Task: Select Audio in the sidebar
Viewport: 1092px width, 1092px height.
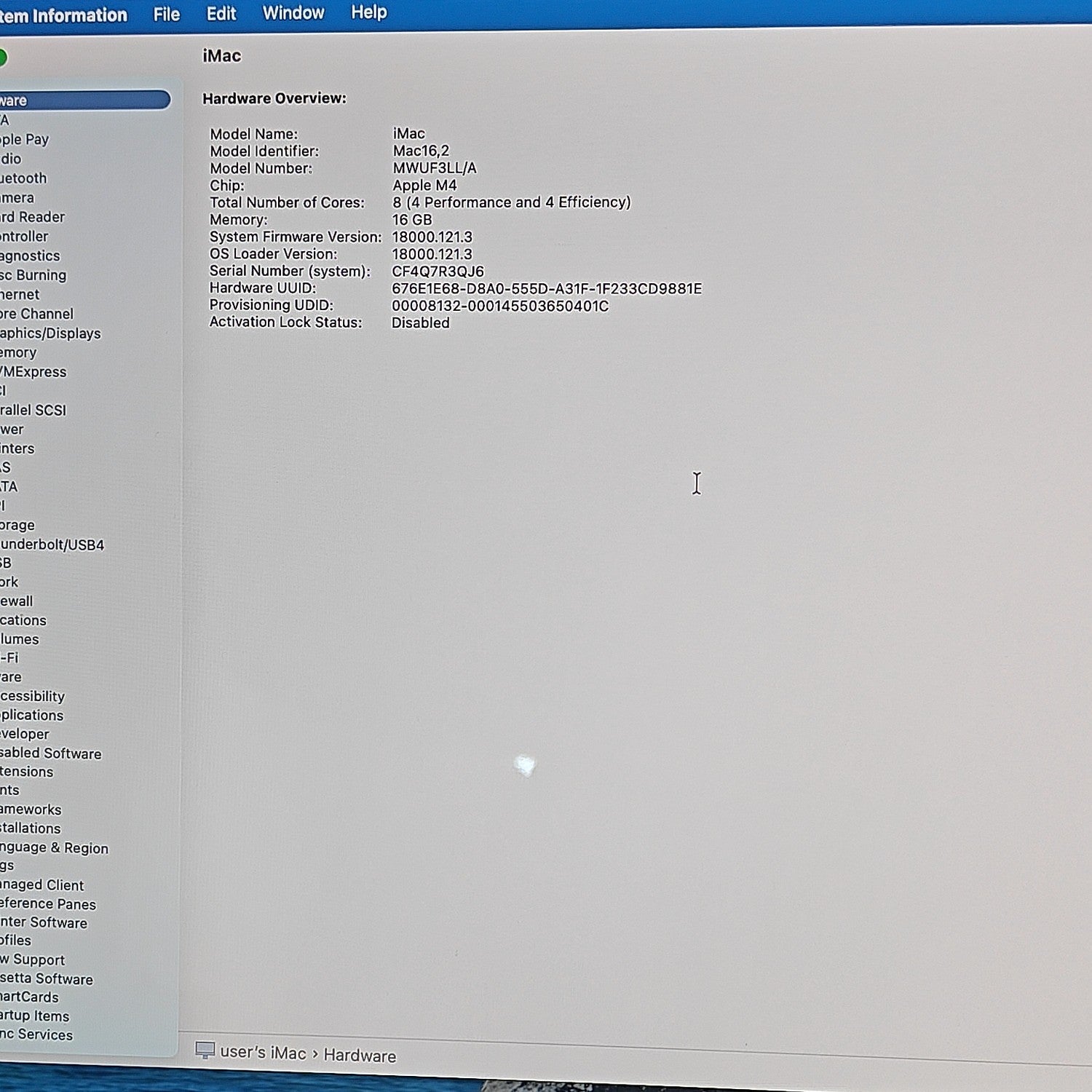Action: tap(11, 159)
